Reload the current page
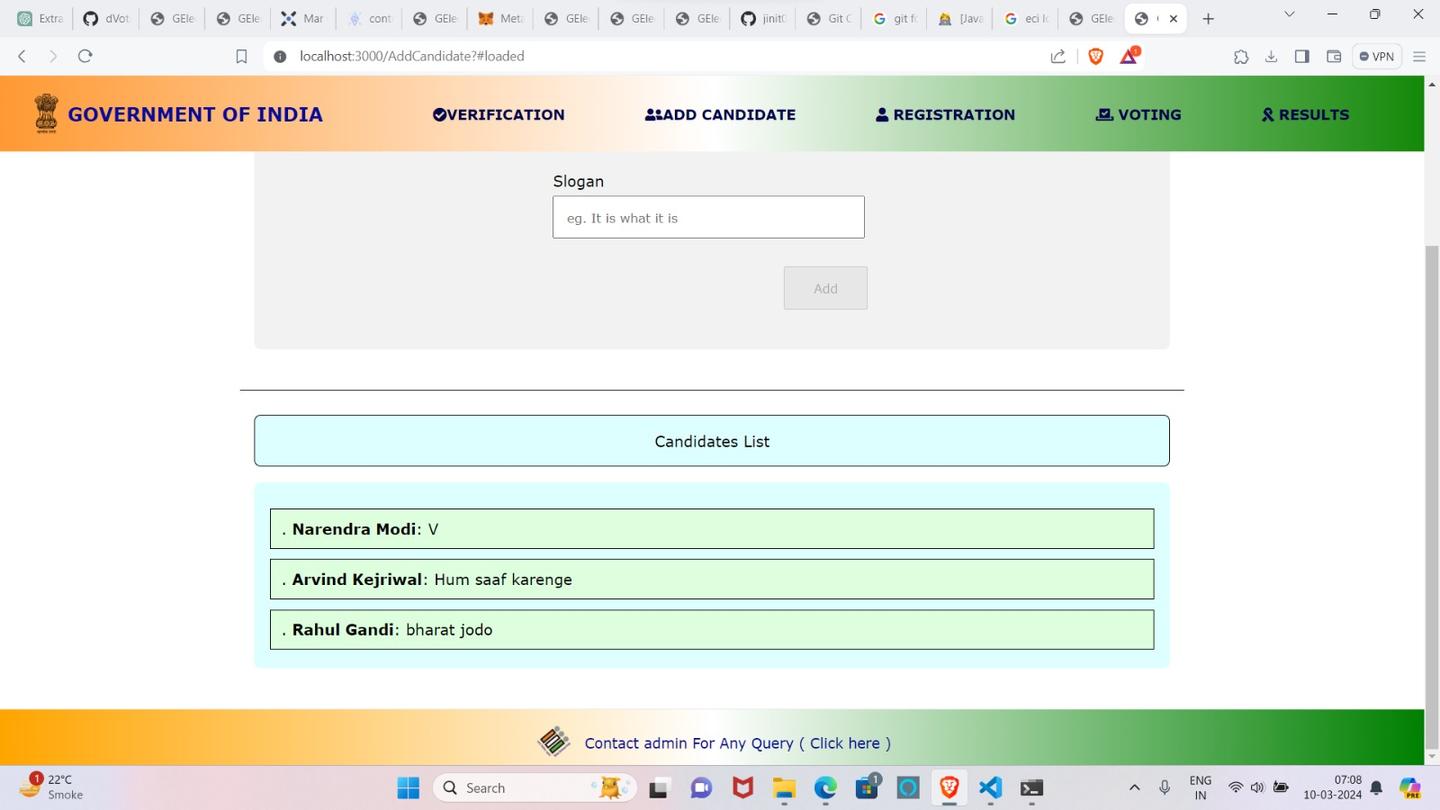Screen dimensions: 1440x810 (85, 56)
